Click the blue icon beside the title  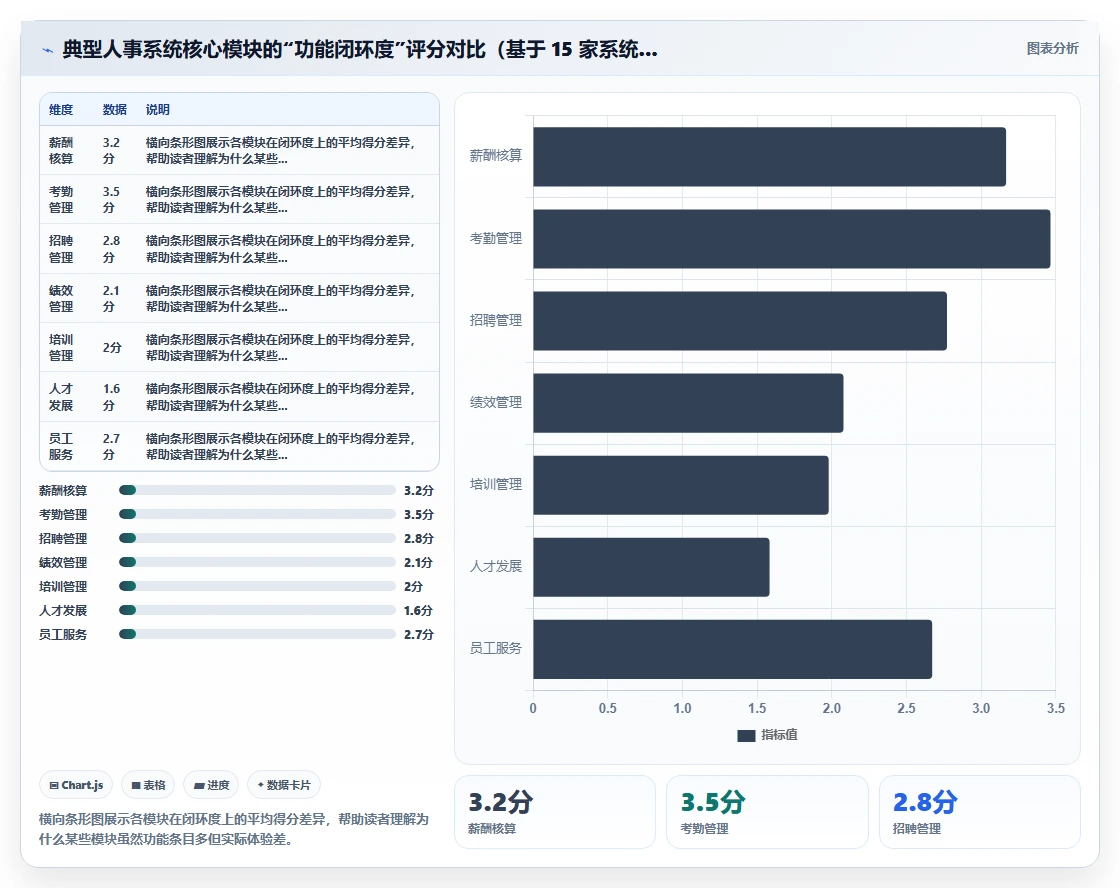tap(48, 50)
